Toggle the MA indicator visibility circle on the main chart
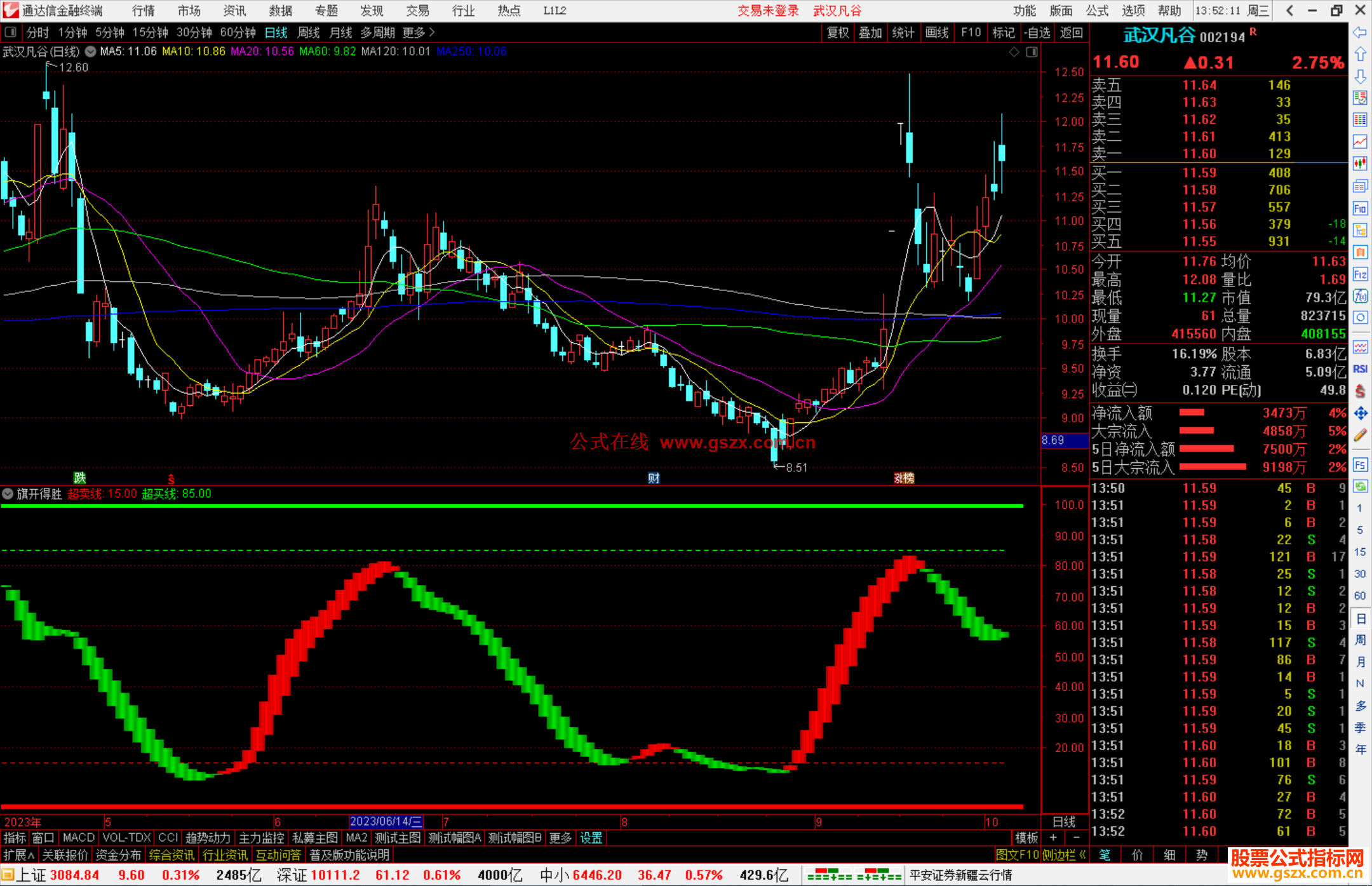 pyautogui.click(x=91, y=51)
